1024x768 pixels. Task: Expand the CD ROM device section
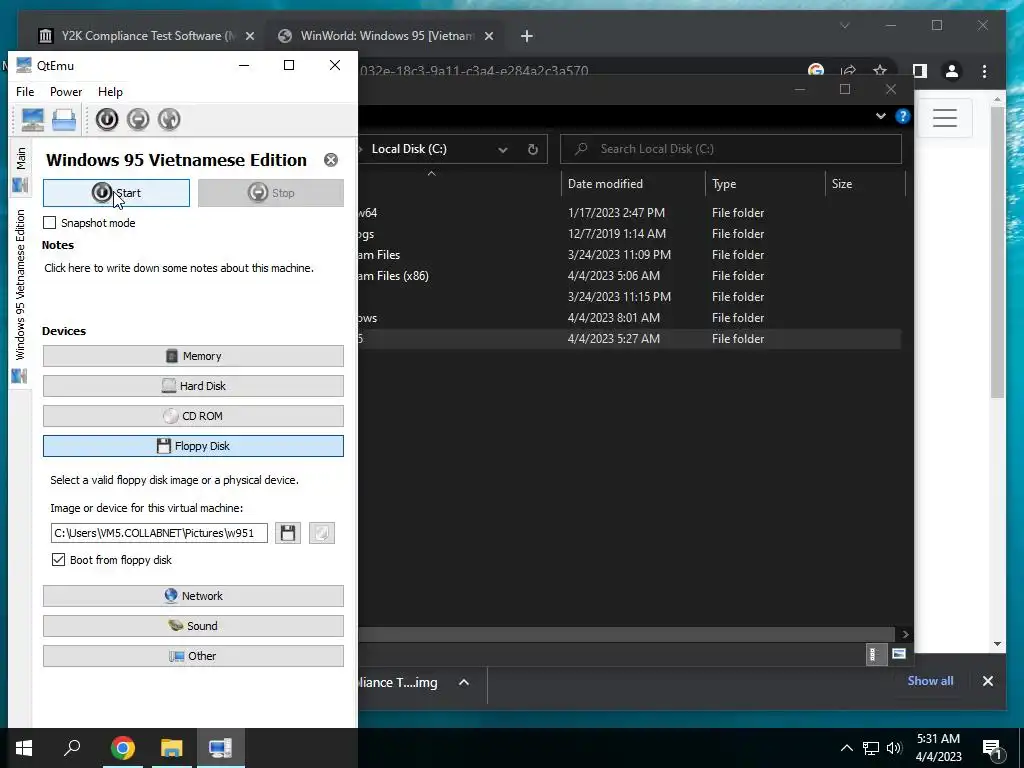[193, 416]
